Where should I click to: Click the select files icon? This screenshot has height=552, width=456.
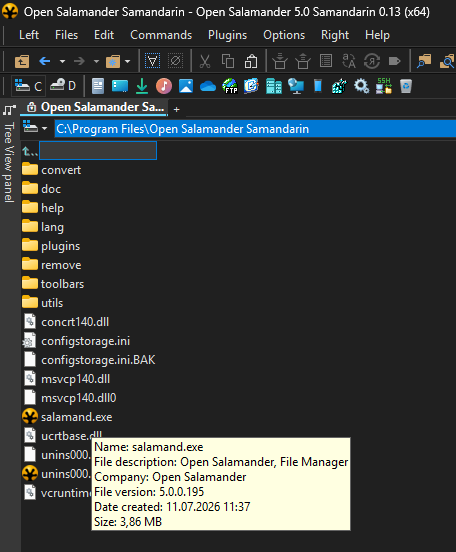[x=152, y=61]
